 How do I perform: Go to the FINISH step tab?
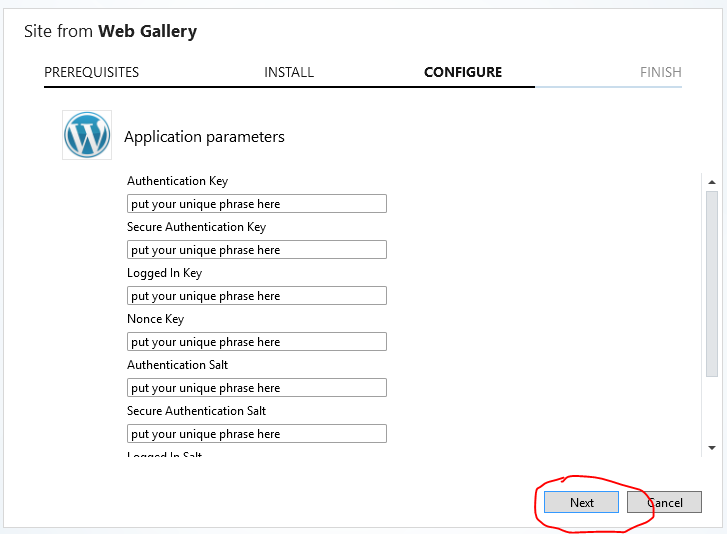click(660, 72)
